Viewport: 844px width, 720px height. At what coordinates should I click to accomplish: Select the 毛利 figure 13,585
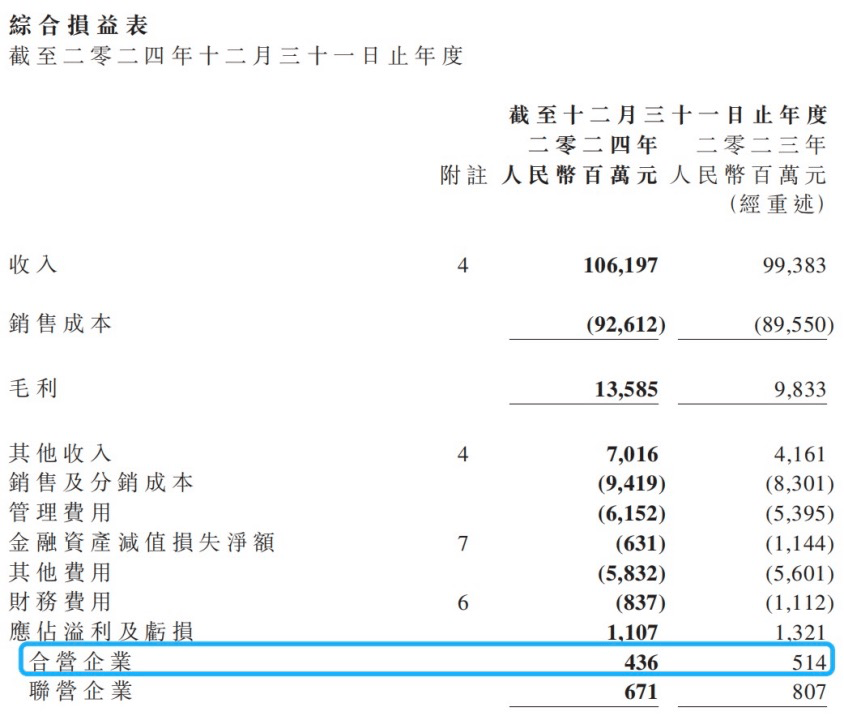625,389
